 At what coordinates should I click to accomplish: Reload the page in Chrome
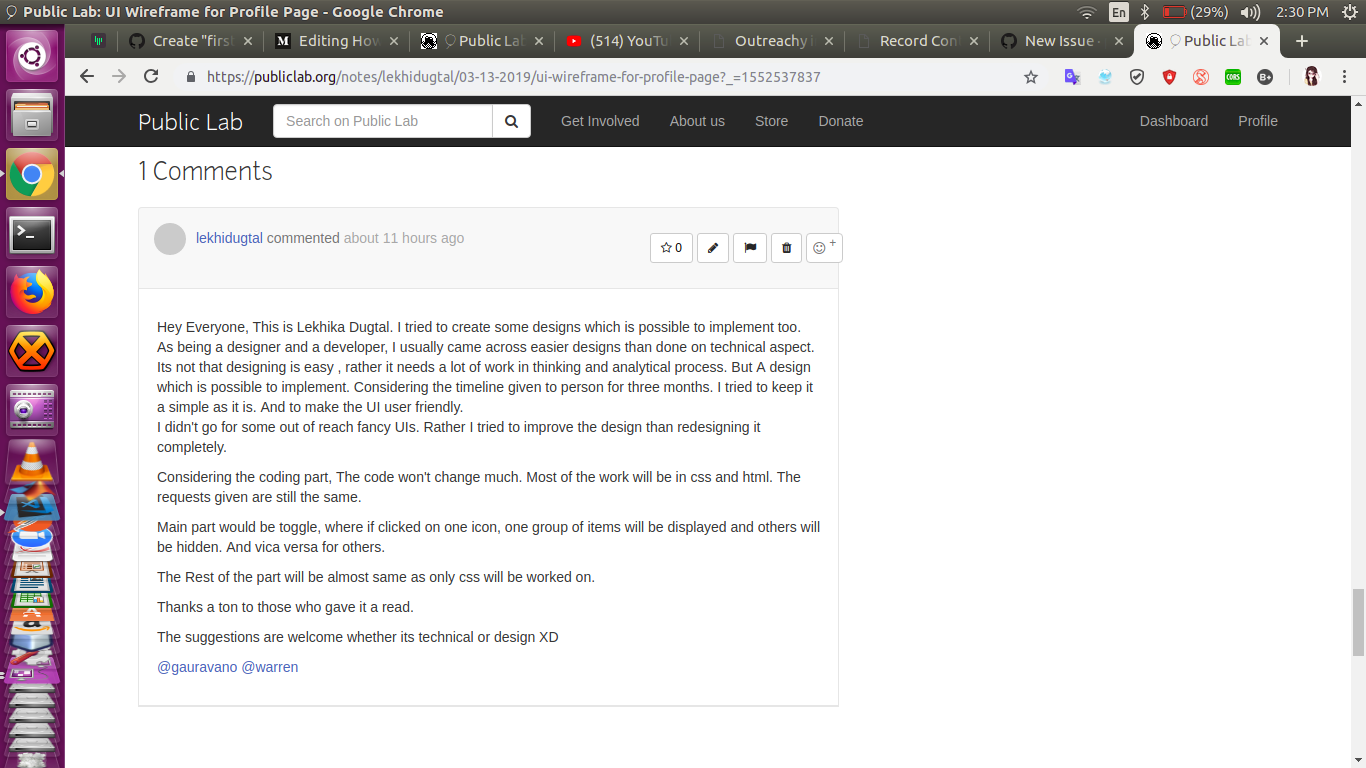pyautogui.click(x=151, y=77)
